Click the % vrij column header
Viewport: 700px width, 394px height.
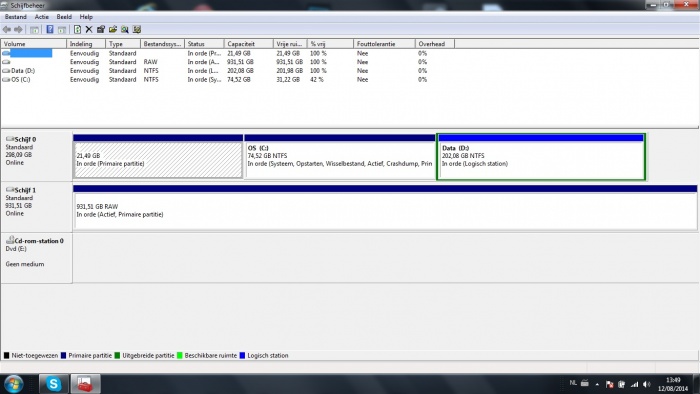330,44
